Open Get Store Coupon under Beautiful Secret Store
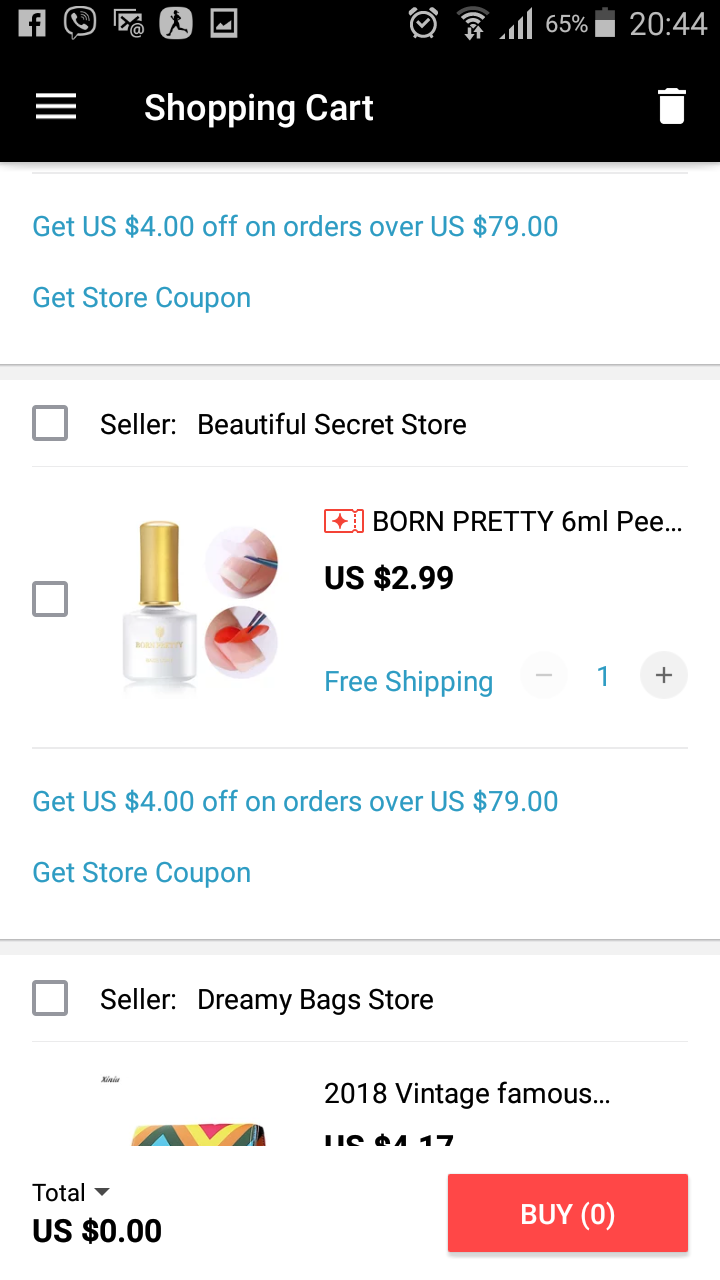The height and width of the screenshot is (1280, 720). (142, 873)
